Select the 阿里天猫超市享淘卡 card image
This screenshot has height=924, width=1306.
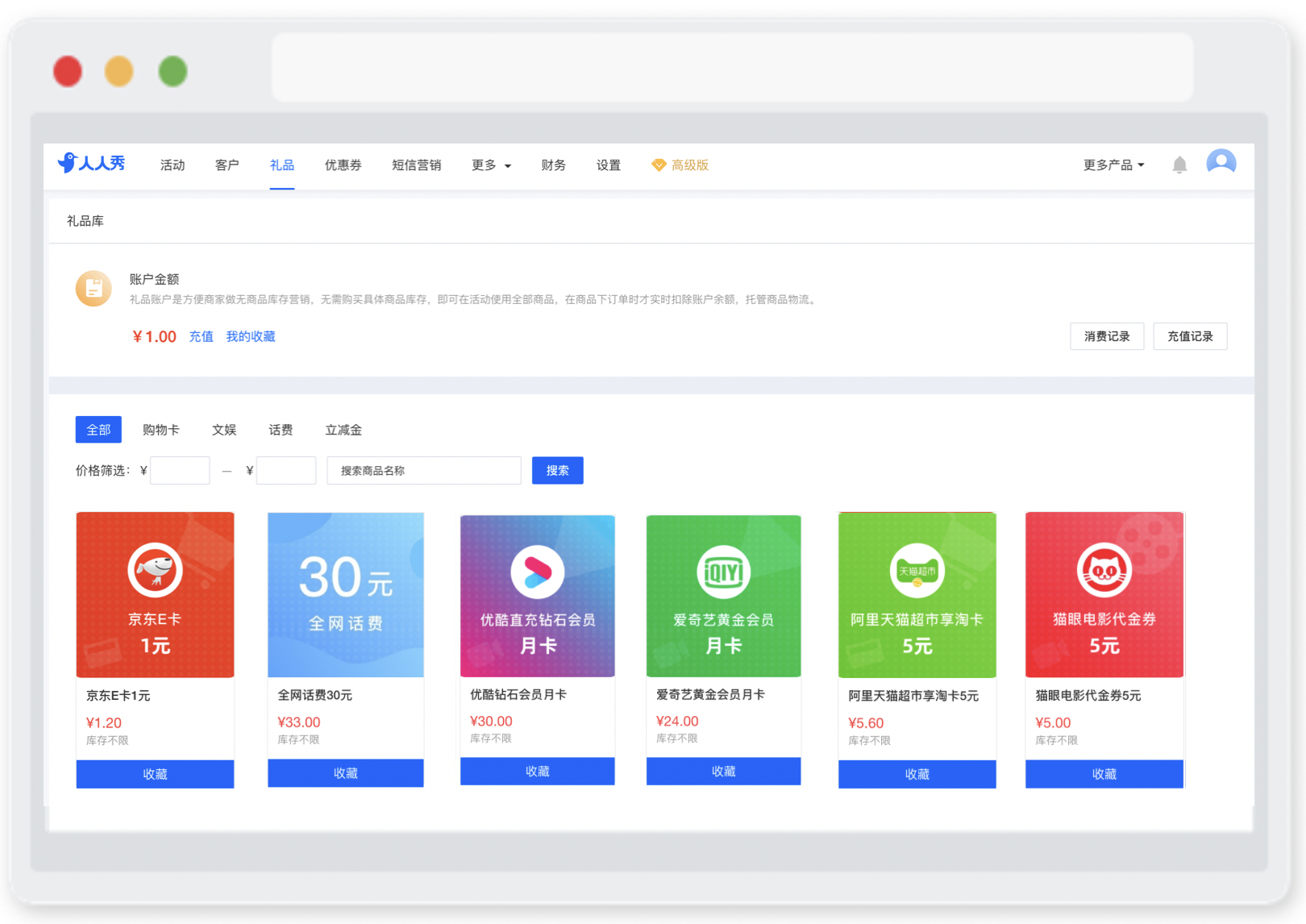[x=917, y=594]
